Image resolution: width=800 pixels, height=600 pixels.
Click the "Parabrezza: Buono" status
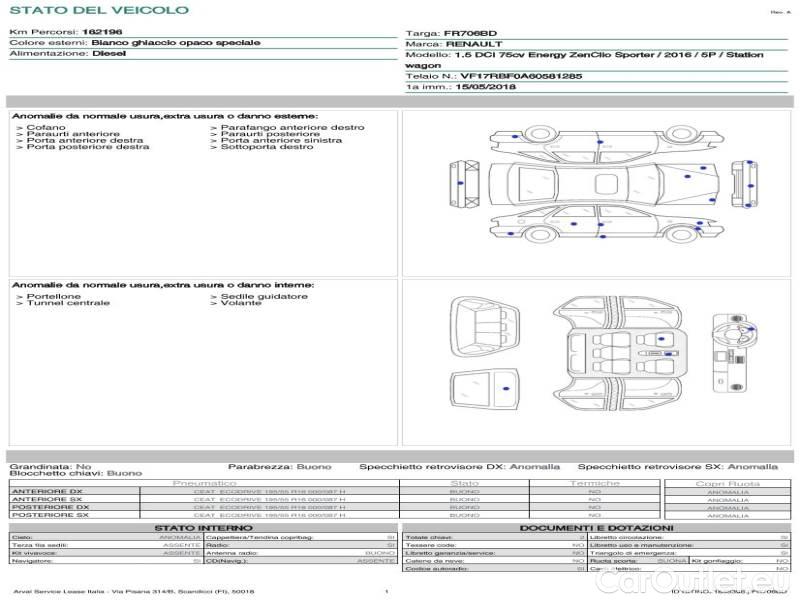280,467
